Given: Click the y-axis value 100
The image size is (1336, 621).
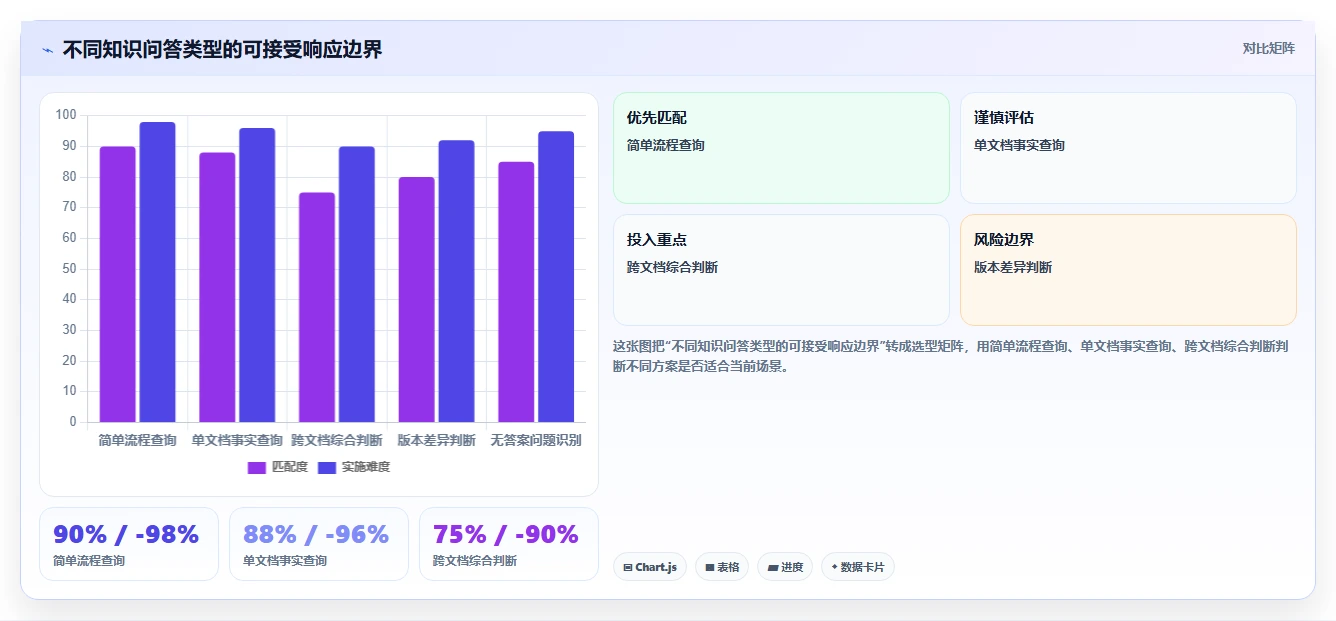Looking at the screenshot, I should click(x=66, y=115).
